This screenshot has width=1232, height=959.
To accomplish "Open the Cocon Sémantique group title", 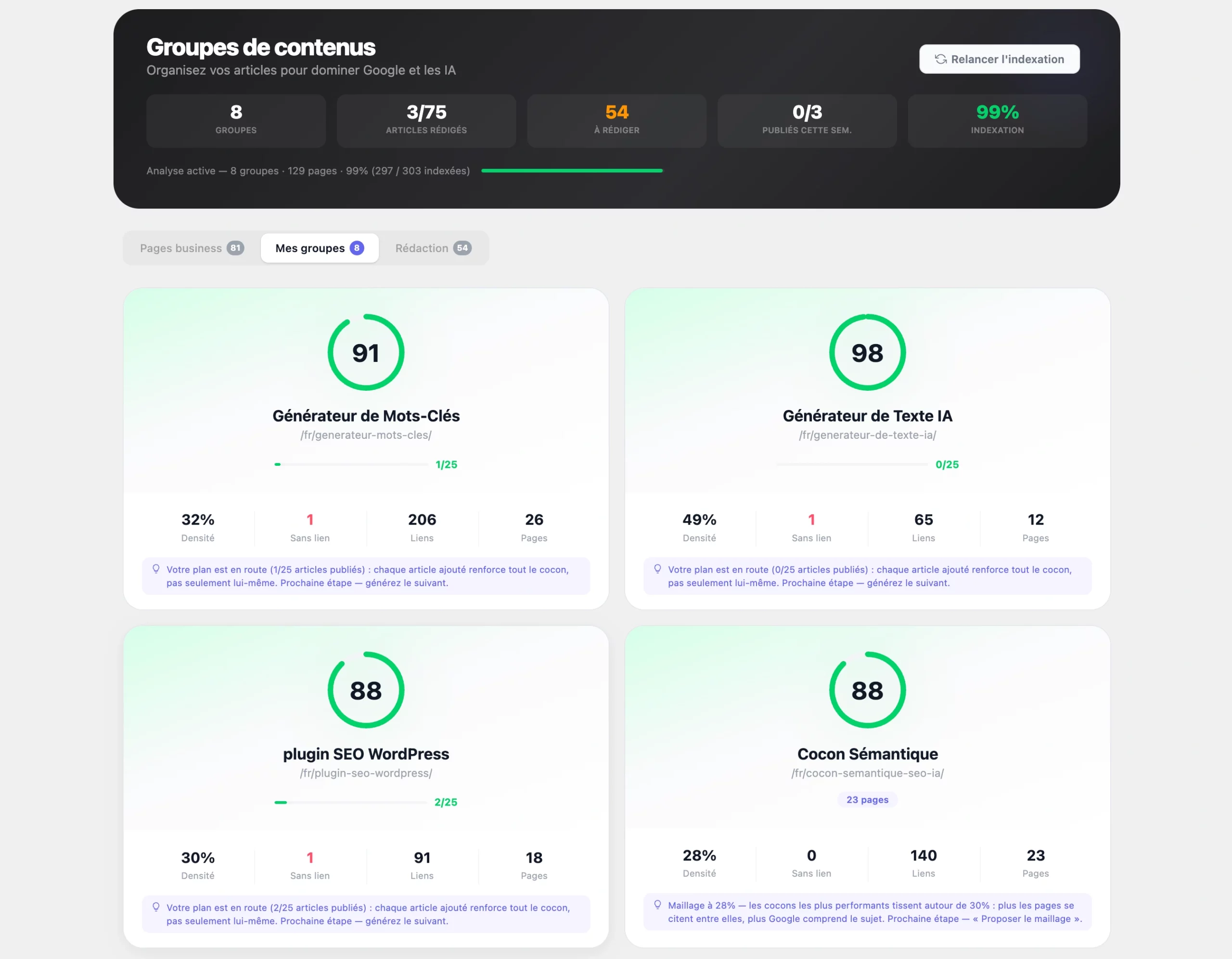I will tap(868, 754).
